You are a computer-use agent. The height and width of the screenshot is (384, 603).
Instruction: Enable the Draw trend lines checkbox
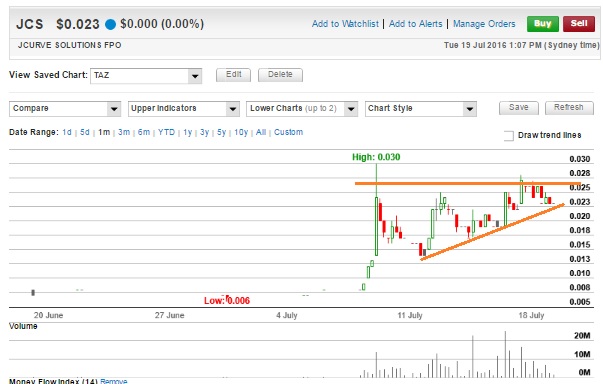click(x=508, y=136)
